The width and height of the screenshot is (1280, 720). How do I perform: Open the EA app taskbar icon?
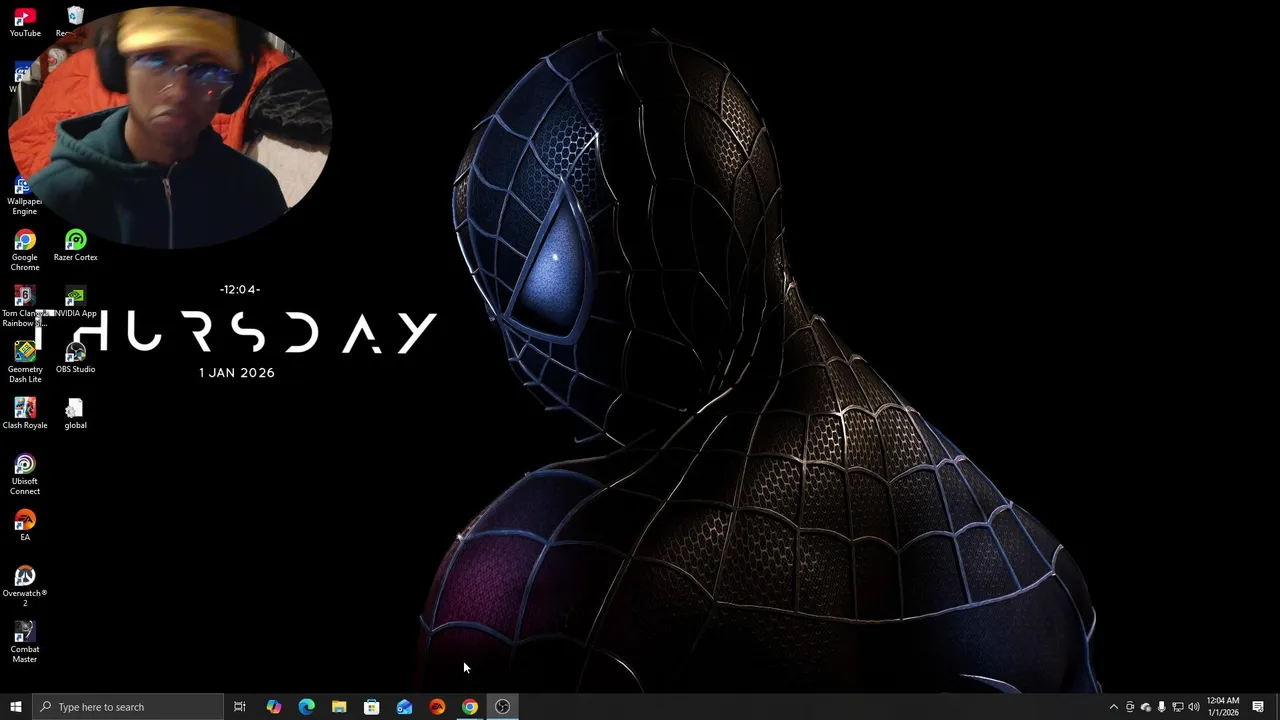[x=437, y=707]
